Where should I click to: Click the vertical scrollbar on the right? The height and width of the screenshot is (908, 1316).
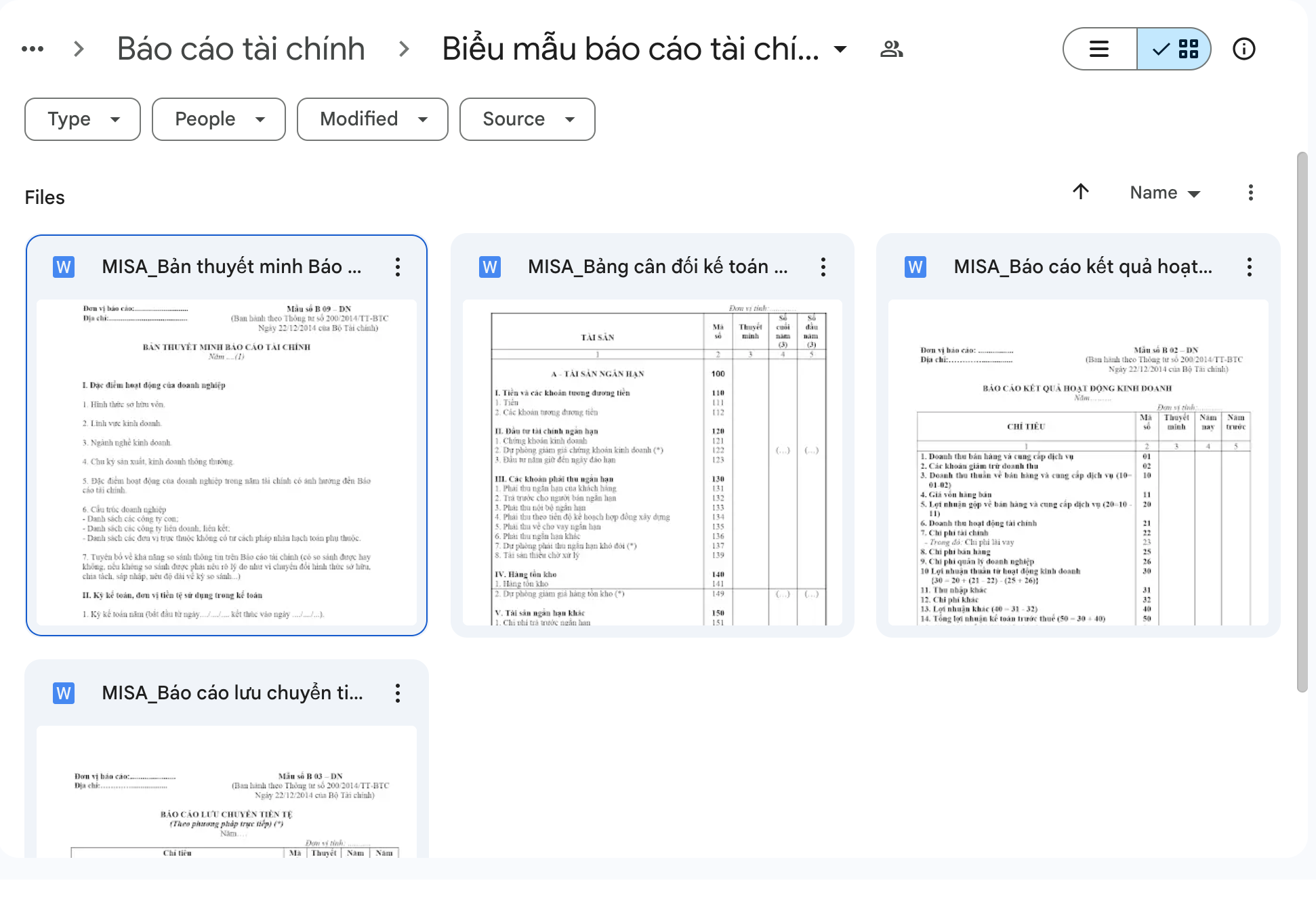coord(1302,420)
